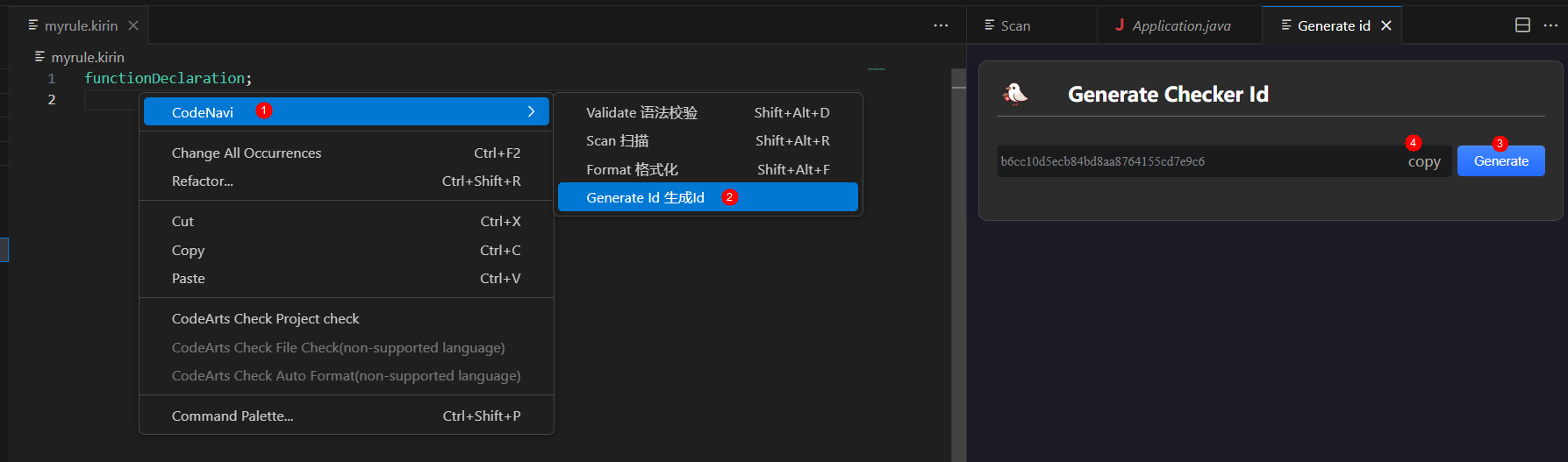Select Cut from context menu

tap(347, 221)
